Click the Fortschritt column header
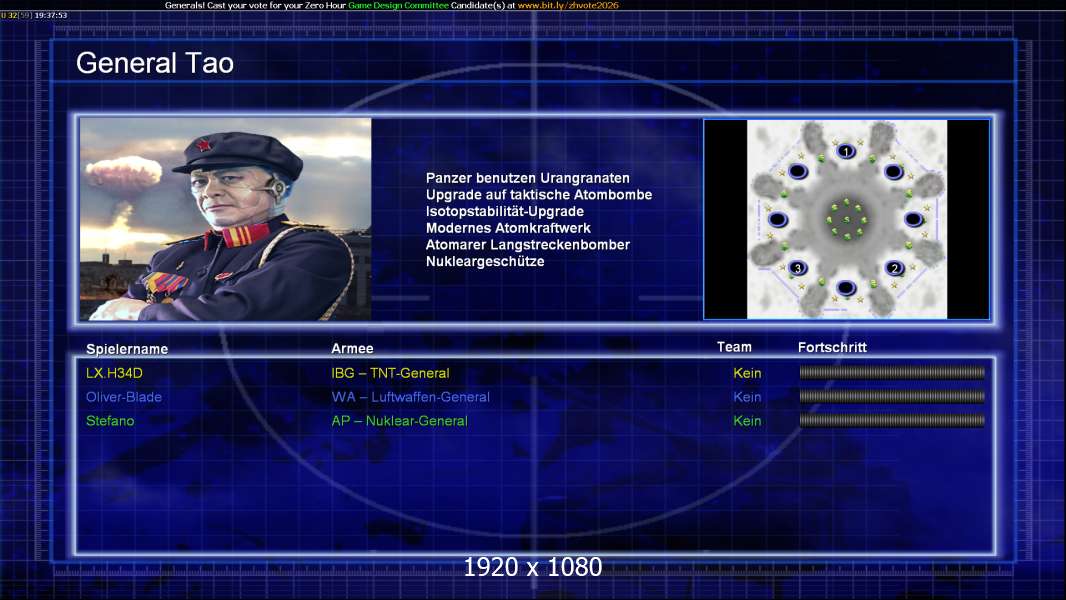The width and height of the screenshot is (1066, 600). [x=832, y=348]
